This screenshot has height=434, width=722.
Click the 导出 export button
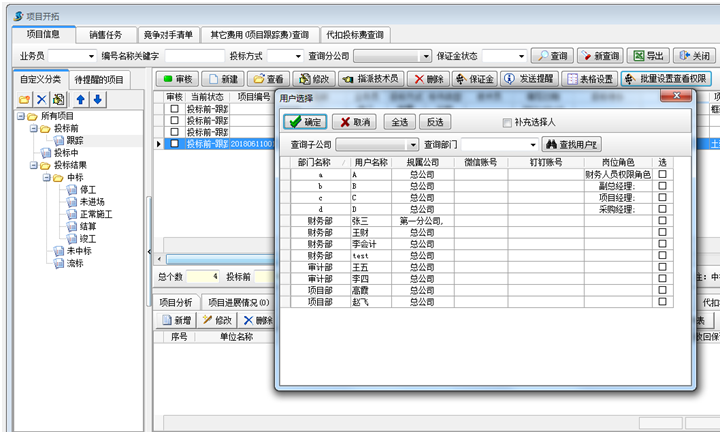[x=648, y=57]
